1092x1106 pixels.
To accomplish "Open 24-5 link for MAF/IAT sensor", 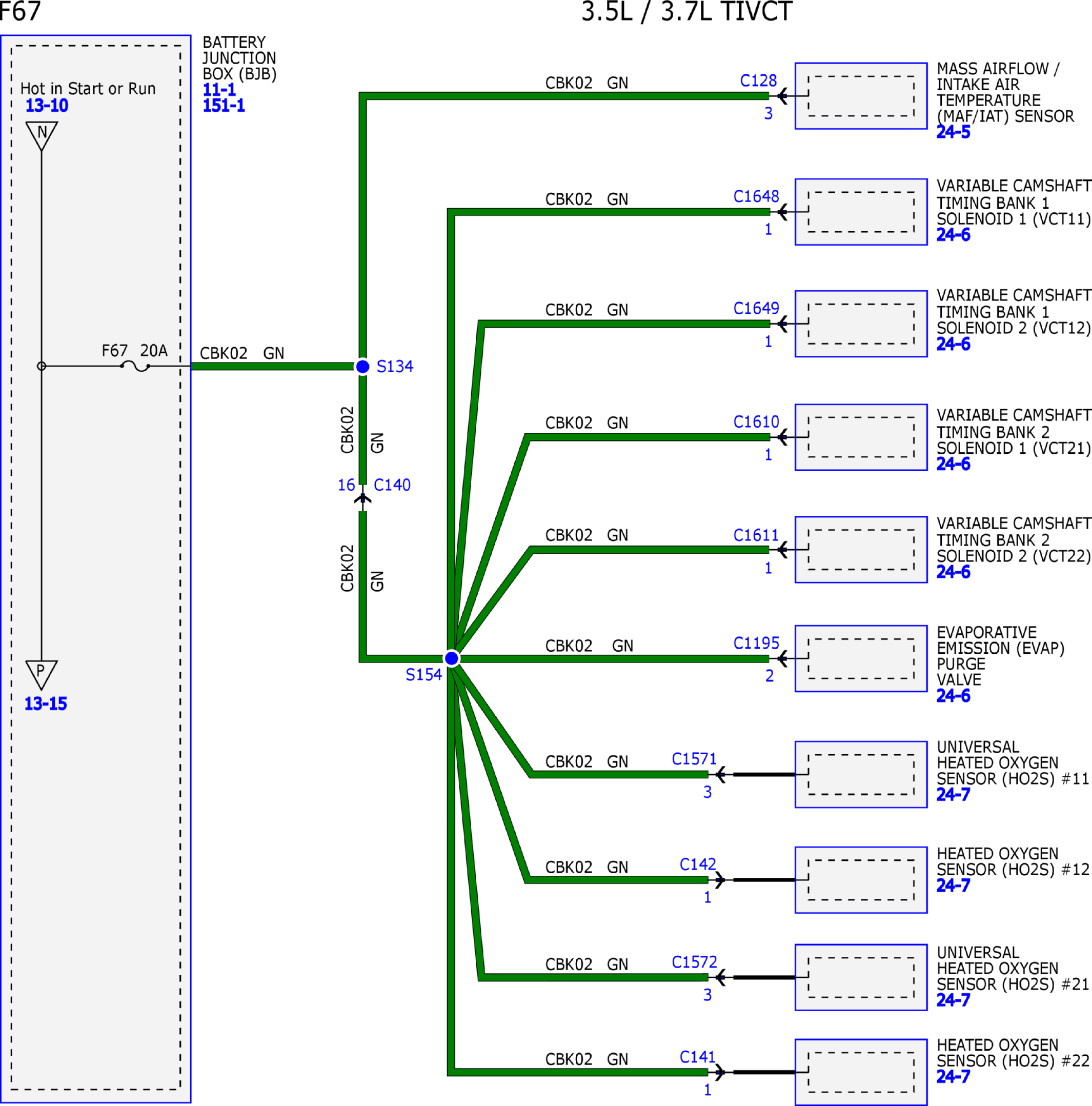I will point(954,132).
